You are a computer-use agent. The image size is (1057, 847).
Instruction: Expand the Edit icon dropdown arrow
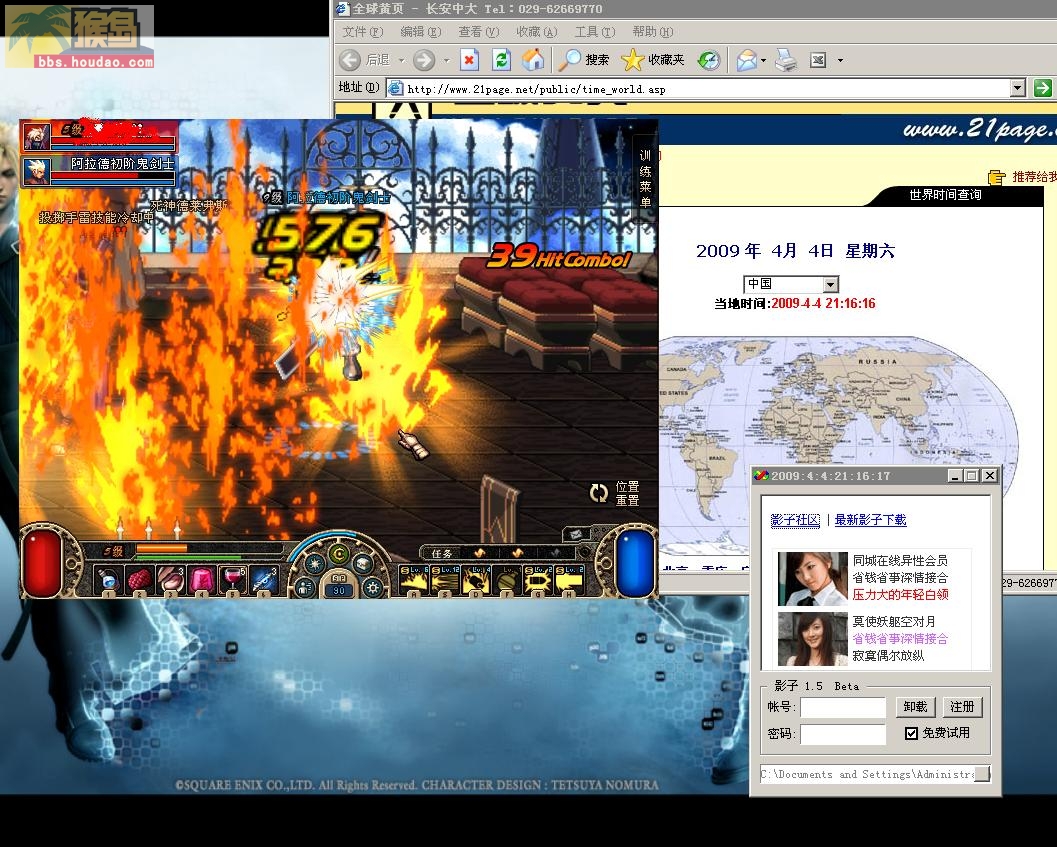[840, 61]
